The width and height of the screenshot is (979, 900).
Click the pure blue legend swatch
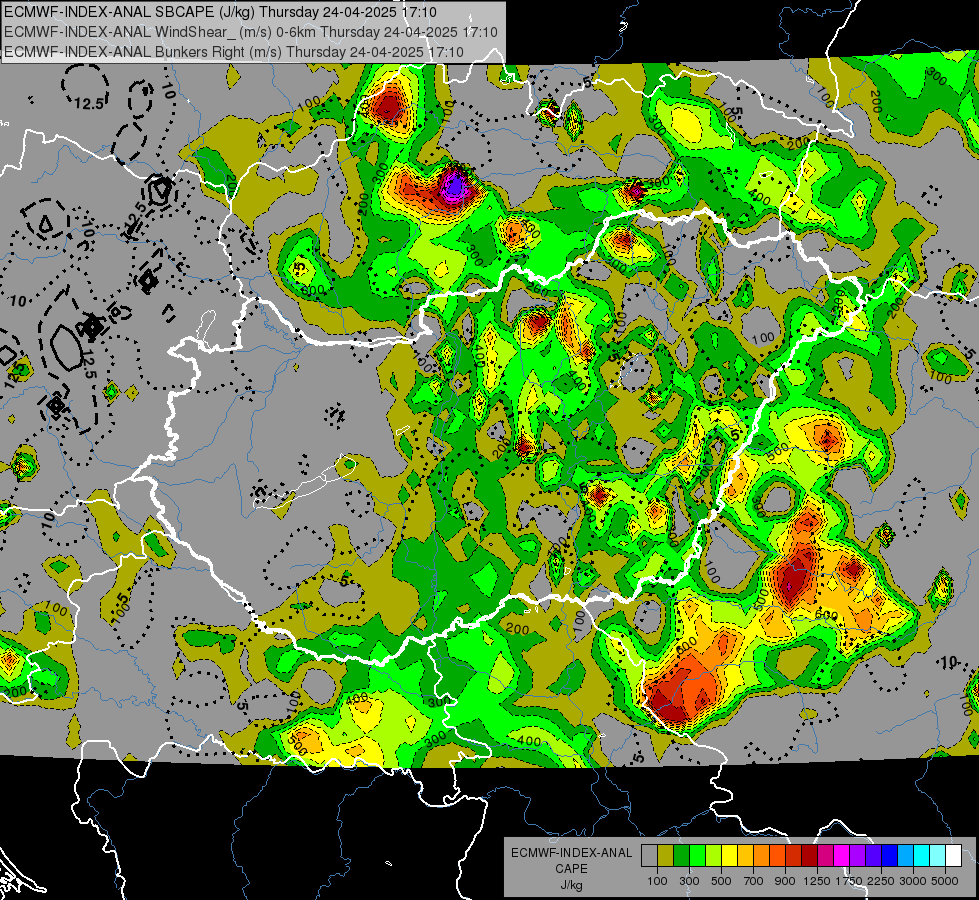pyautogui.click(x=890, y=856)
